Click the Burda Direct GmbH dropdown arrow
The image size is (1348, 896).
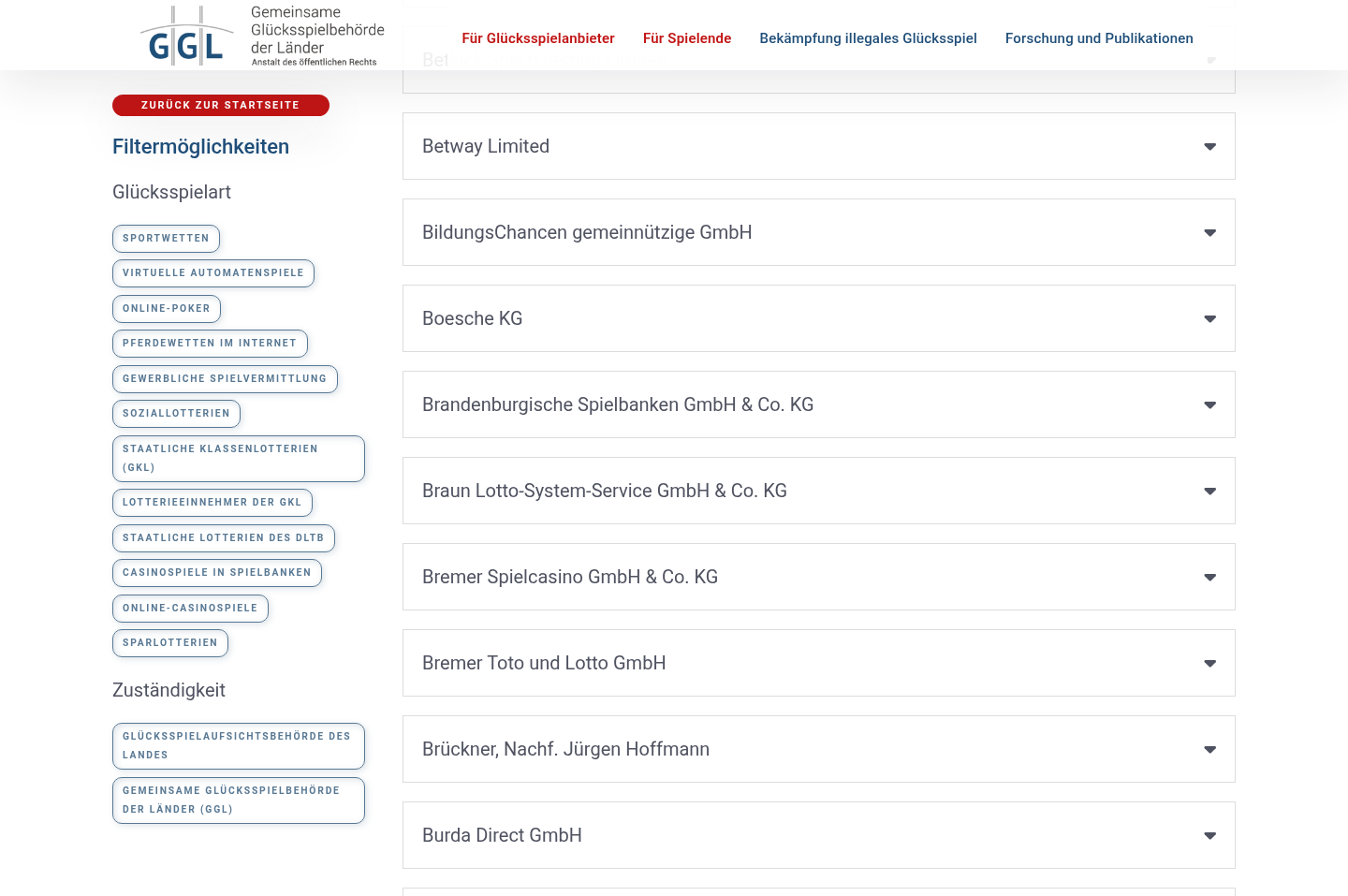[1210, 836]
